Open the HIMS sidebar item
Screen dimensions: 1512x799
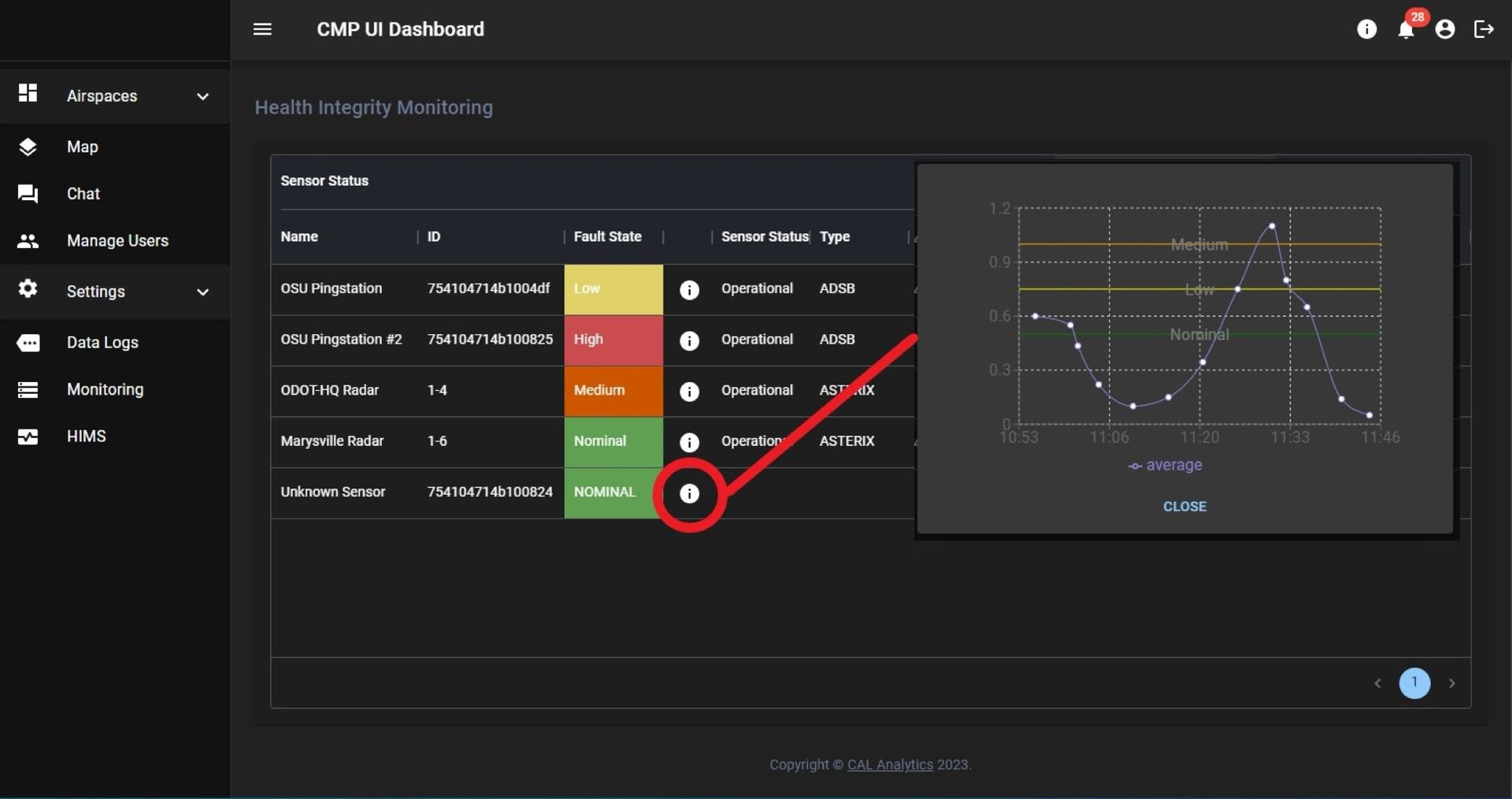pos(86,437)
